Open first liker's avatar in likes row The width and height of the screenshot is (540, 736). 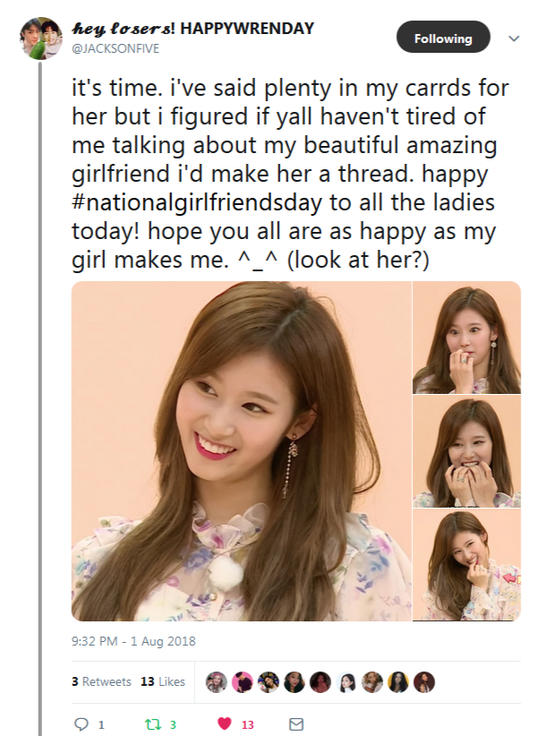point(216,682)
